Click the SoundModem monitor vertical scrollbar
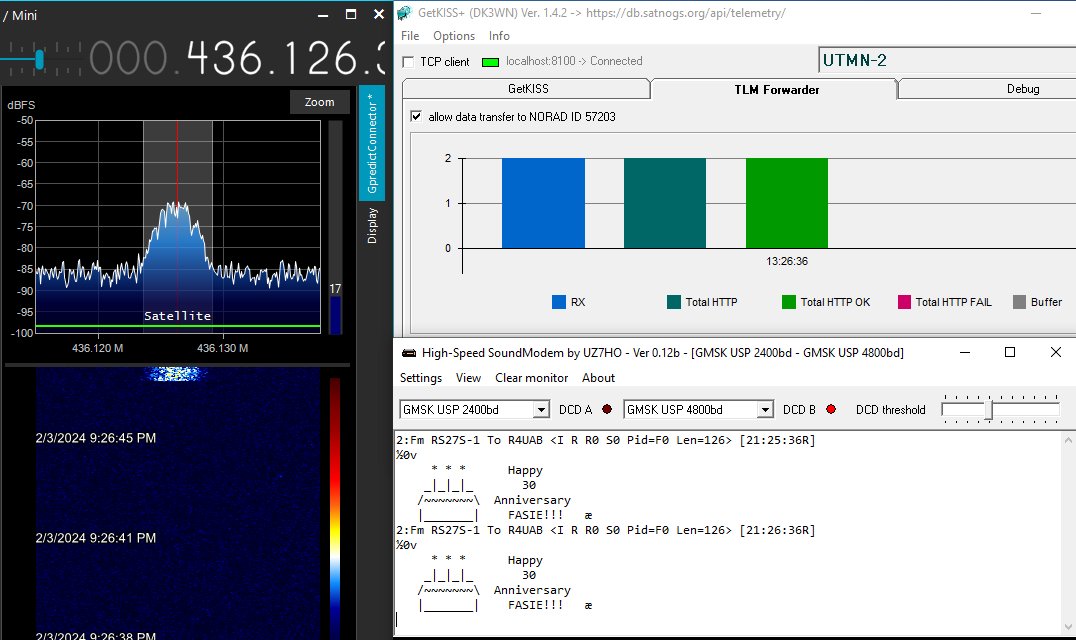The height and width of the screenshot is (640, 1076). [x=1068, y=532]
